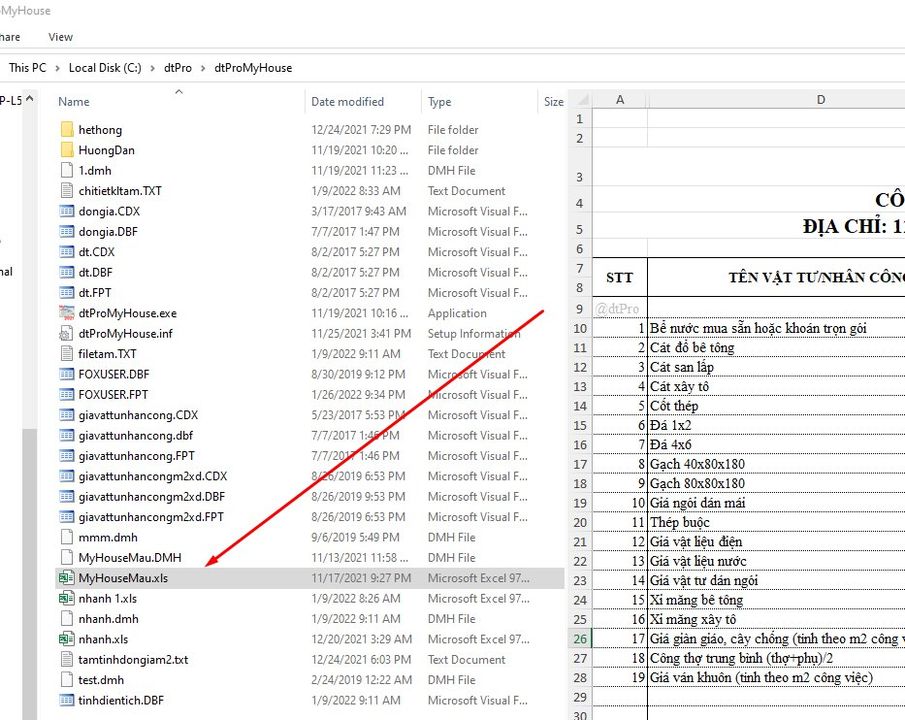Image resolution: width=905 pixels, height=720 pixels.
Task: Select the tinhdientich.DBF file icon
Action: coord(67,700)
